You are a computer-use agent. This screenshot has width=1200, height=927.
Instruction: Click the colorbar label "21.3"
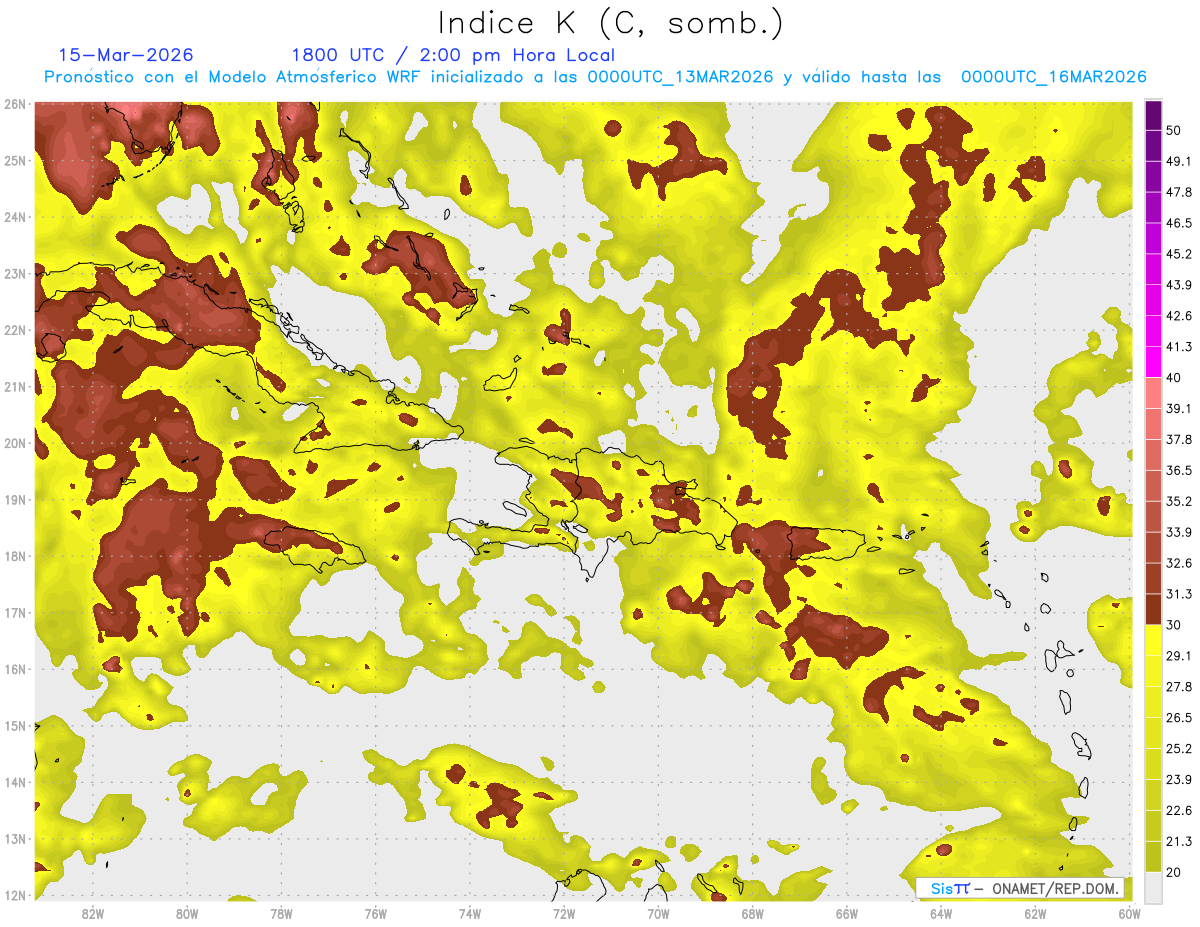(1179, 842)
